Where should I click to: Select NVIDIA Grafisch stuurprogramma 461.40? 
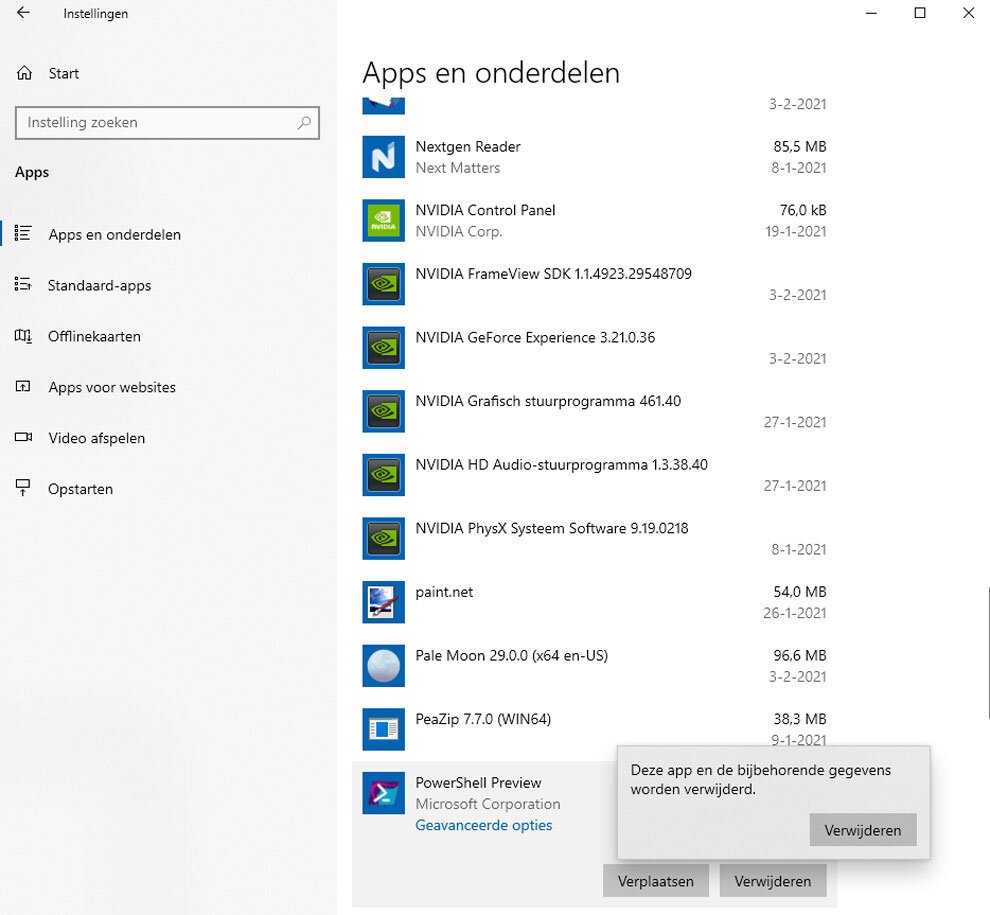[x=548, y=401]
